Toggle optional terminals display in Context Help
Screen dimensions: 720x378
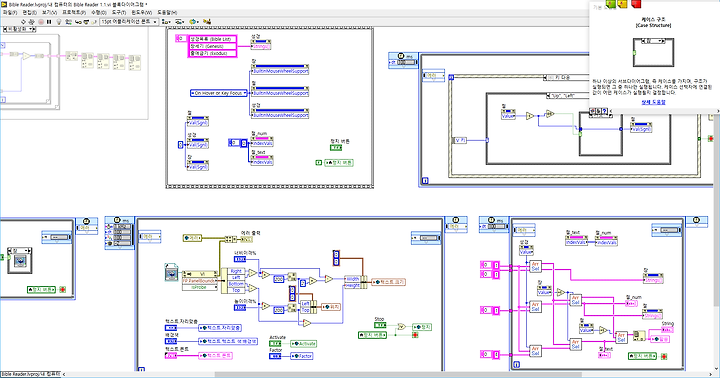point(592,111)
